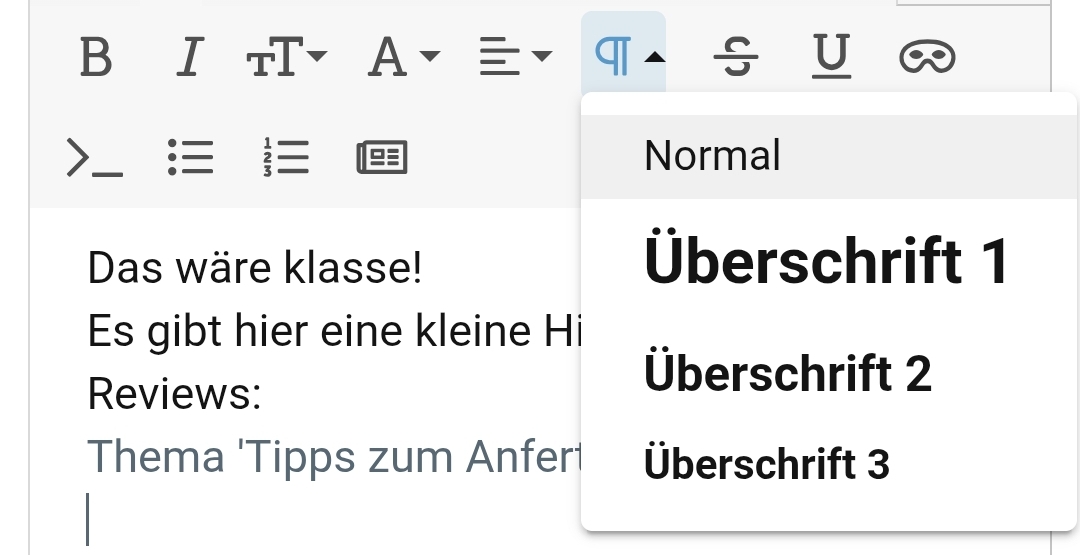Screen dimensions: 1080x555
Task: Toggle bold formatting
Action: 95,58
